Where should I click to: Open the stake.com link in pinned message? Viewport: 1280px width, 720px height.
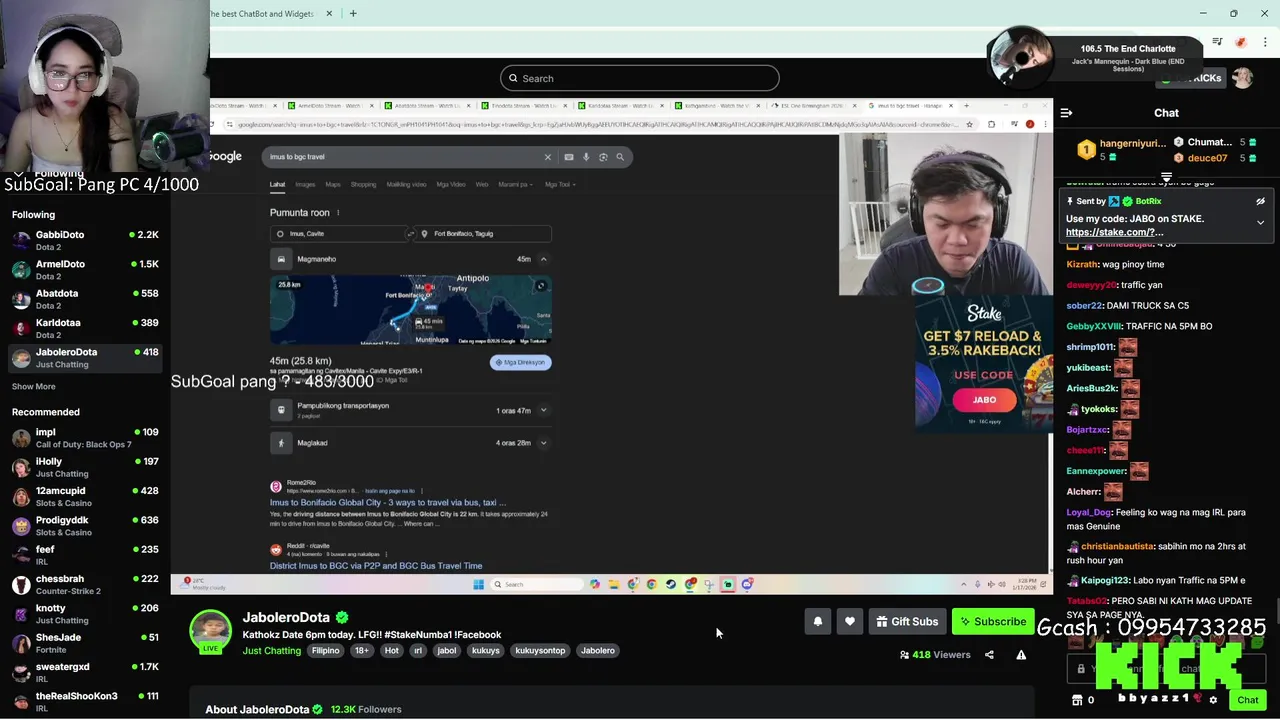click(x=1114, y=232)
